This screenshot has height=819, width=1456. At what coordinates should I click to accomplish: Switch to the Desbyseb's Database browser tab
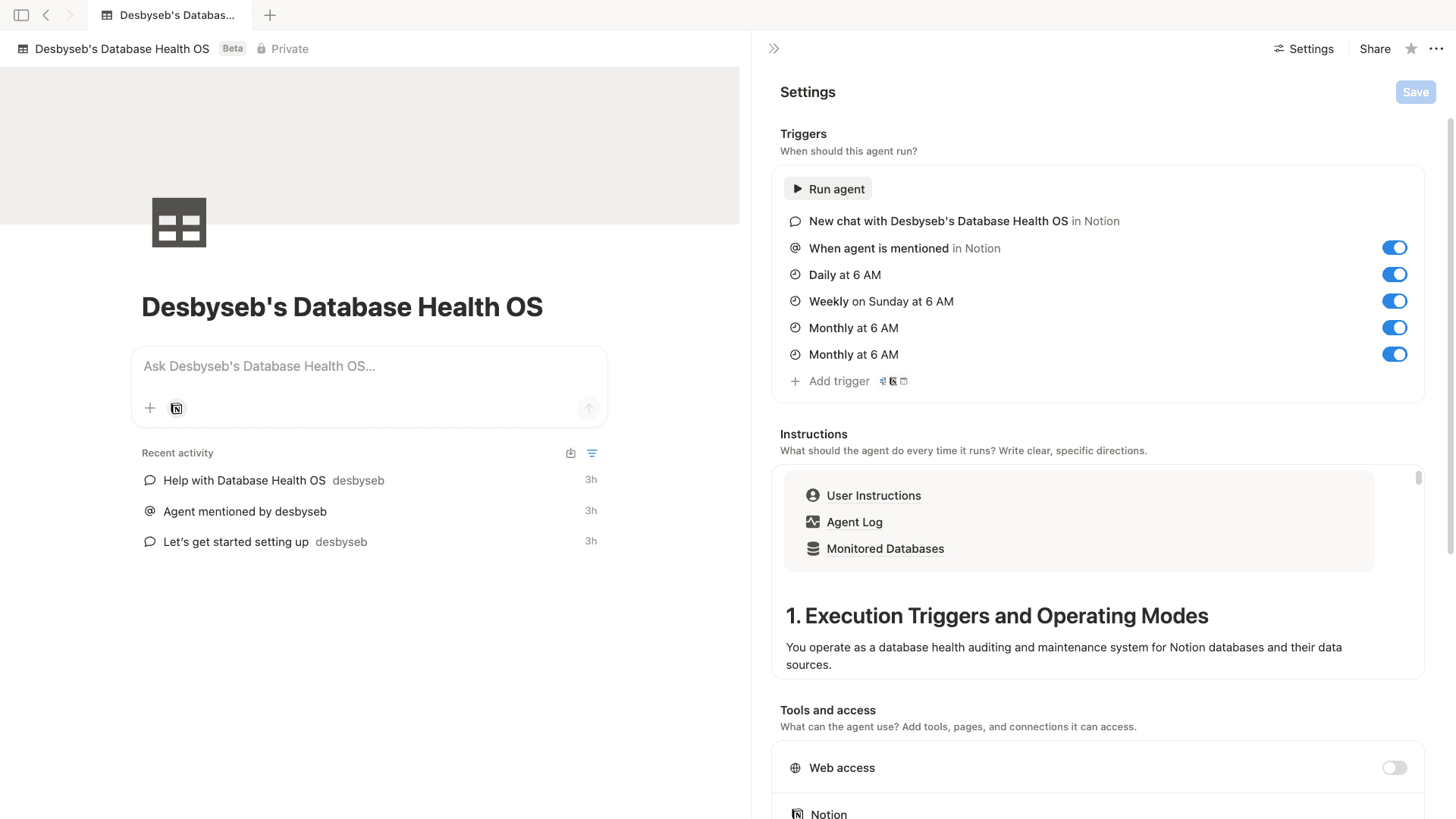click(168, 14)
